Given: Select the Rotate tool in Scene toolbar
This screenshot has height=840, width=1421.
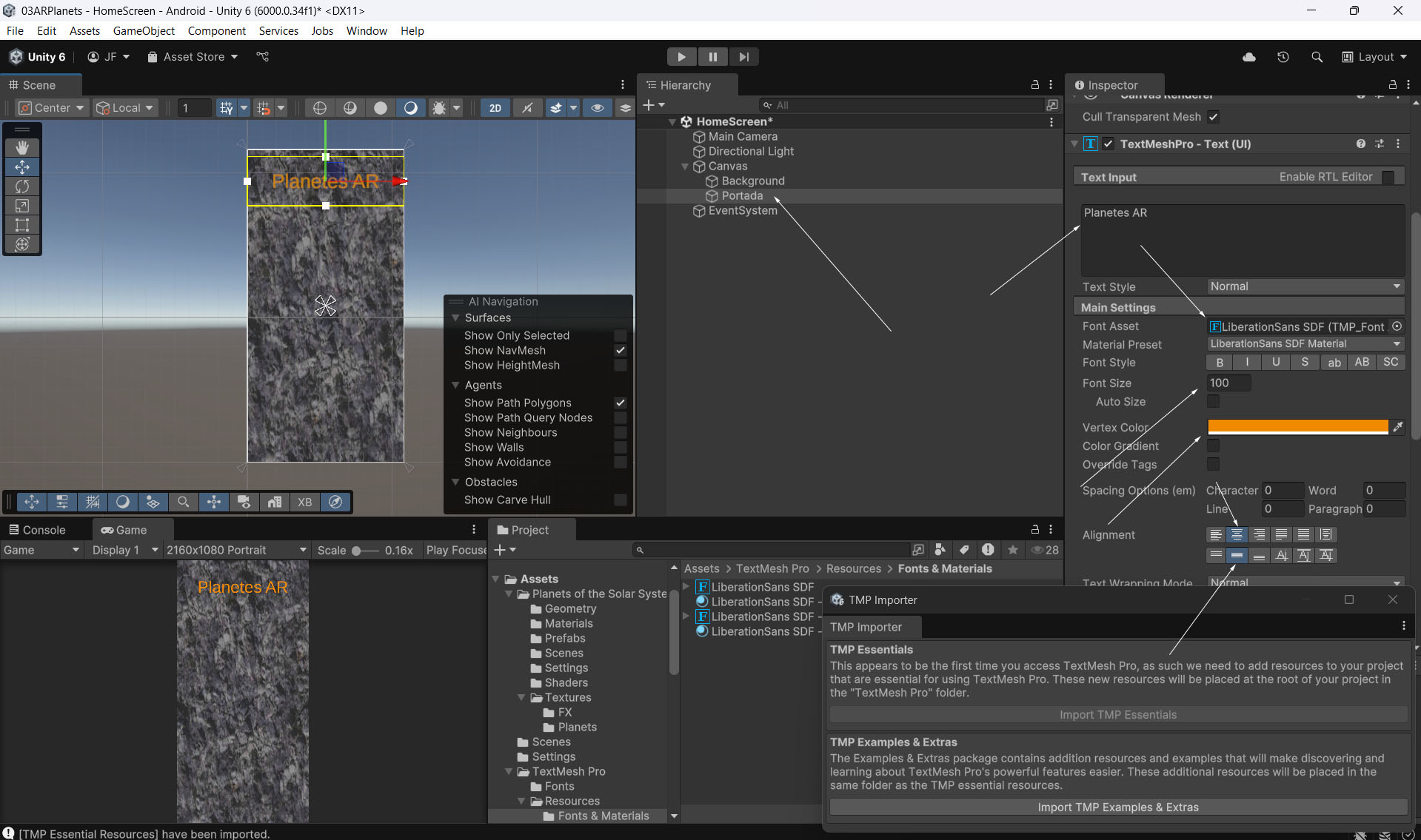Looking at the screenshot, I should coord(22,187).
